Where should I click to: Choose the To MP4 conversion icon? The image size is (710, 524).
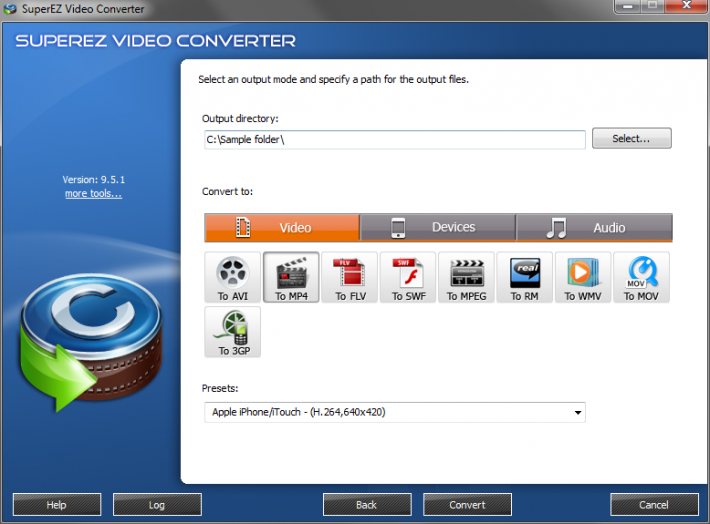(x=291, y=277)
